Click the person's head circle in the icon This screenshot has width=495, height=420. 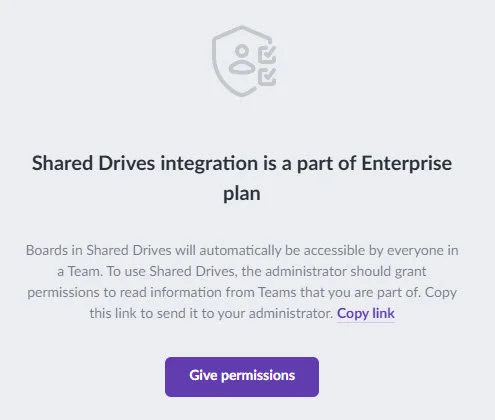coord(242,51)
